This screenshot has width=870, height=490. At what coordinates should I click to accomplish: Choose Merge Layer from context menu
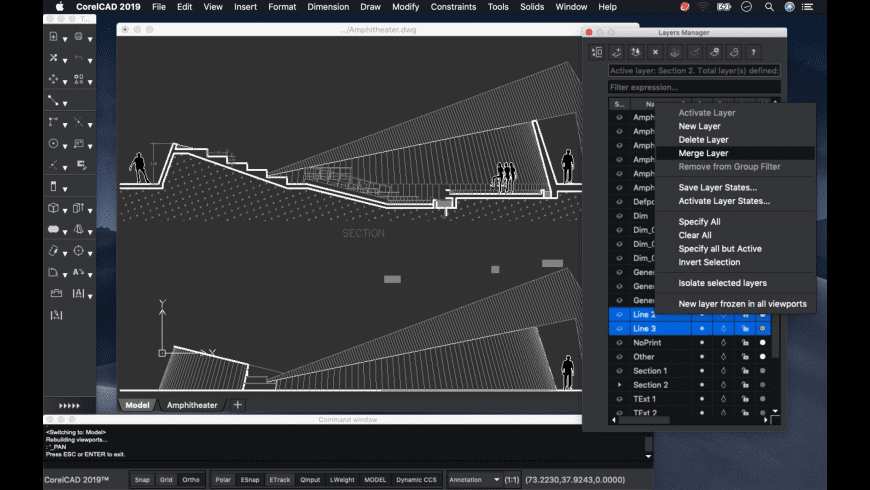point(703,153)
